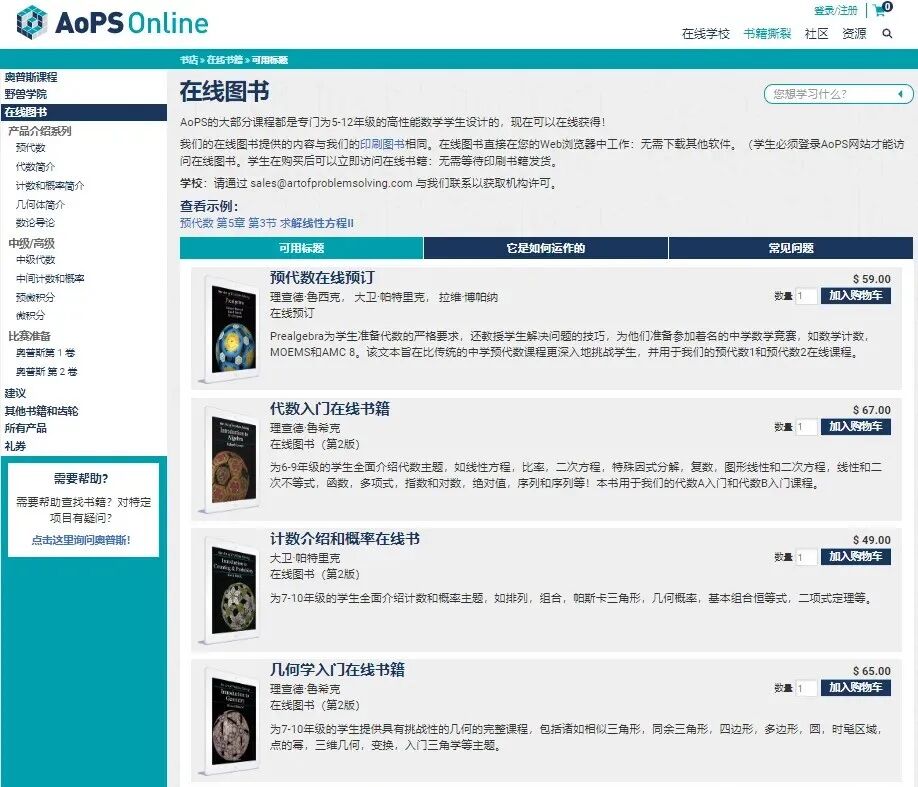
Task: Open 产品介绍系列 sidebar section
Action: tap(40, 131)
